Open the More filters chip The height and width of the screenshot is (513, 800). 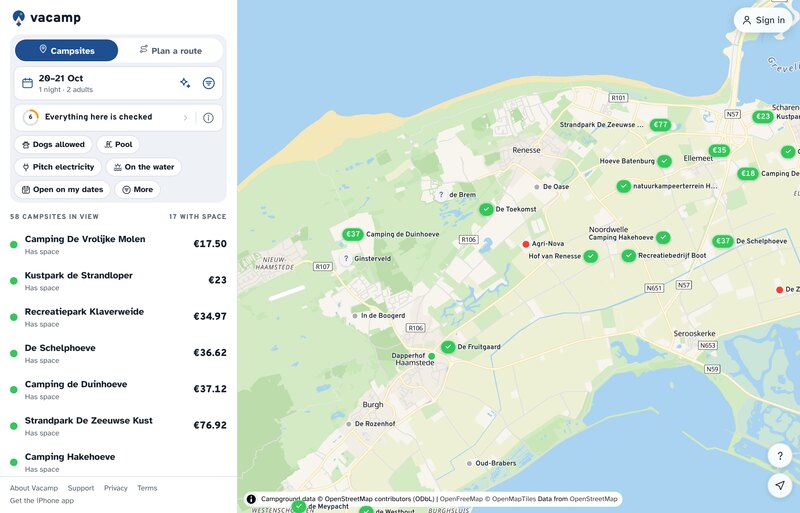(x=137, y=189)
